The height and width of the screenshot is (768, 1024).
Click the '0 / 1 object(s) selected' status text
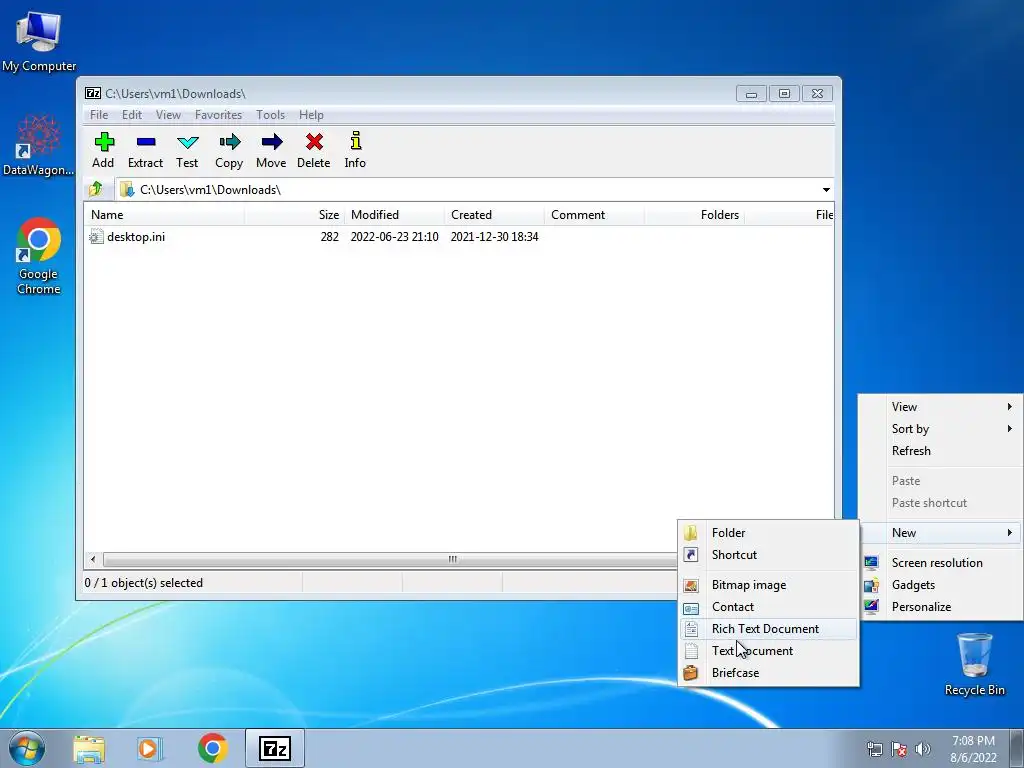coord(144,583)
